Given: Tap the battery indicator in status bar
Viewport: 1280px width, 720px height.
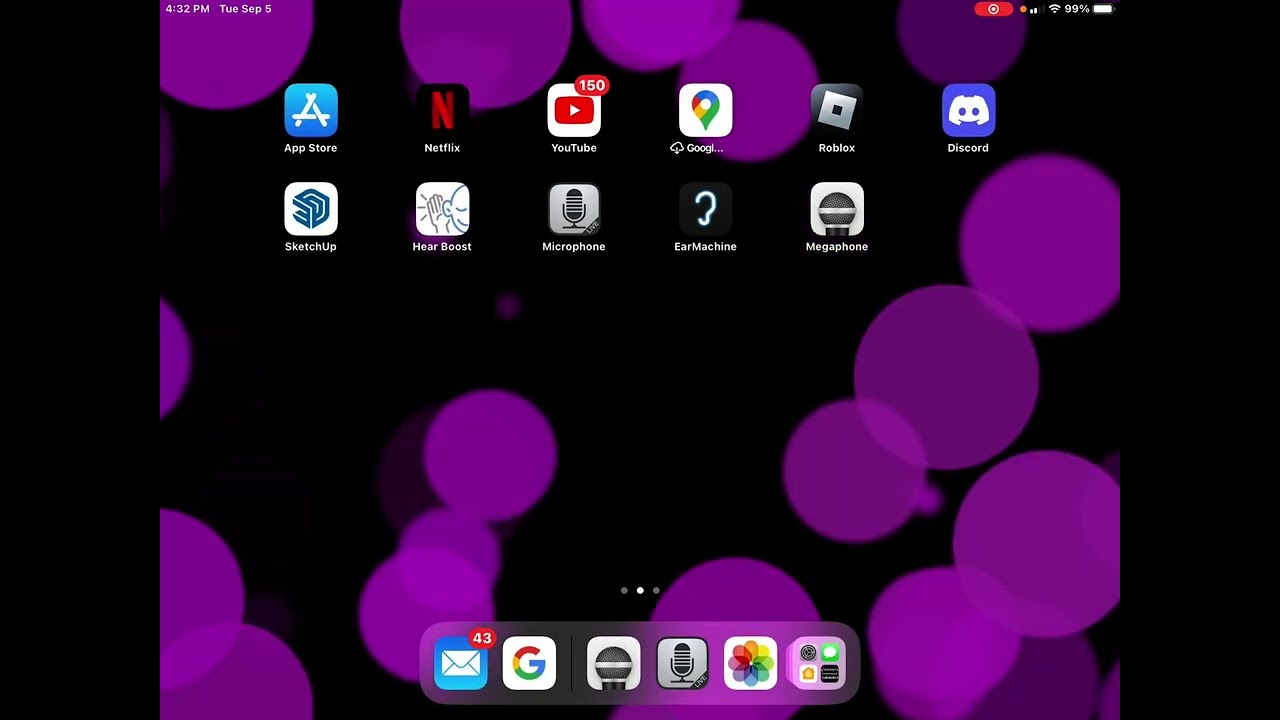Looking at the screenshot, I should pos(1103,9).
